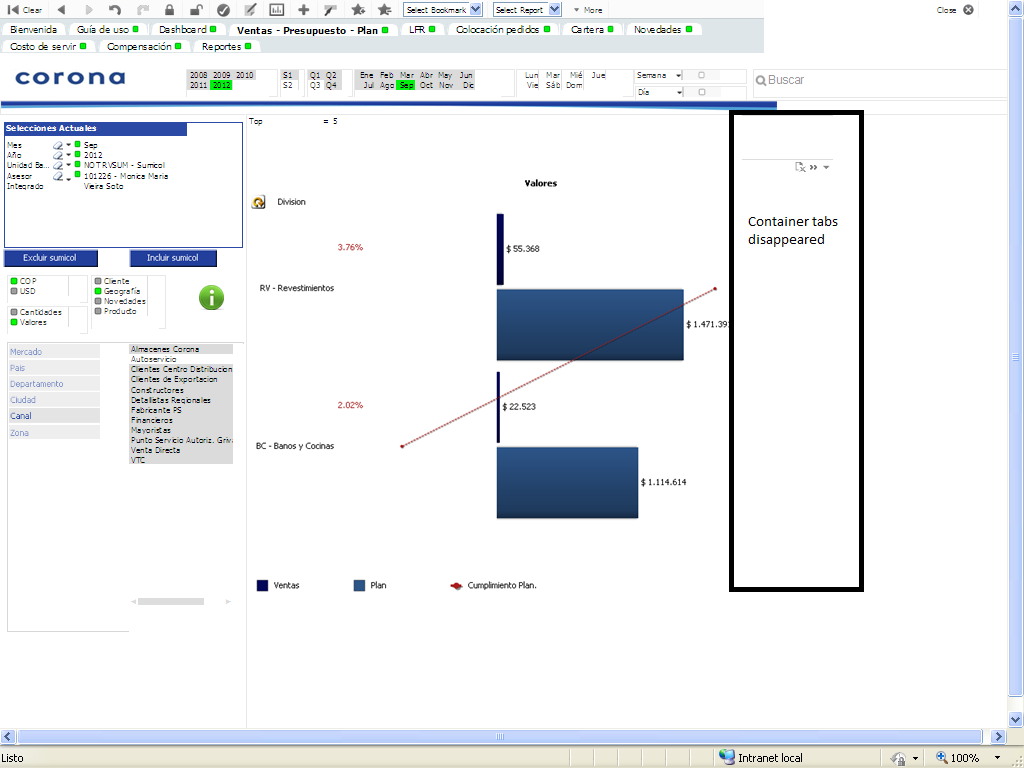Click the bottom horizontal page scrollbar
Viewport: 1024px width, 768px height.
(x=500, y=737)
